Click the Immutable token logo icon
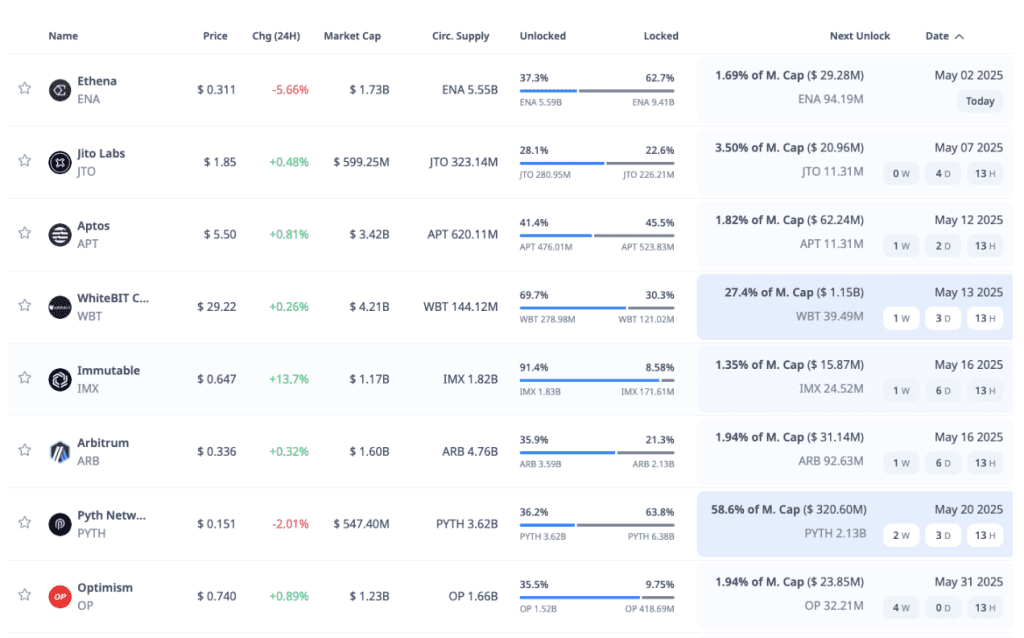Viewport: 1024px width, 638px height. point(59,379)
